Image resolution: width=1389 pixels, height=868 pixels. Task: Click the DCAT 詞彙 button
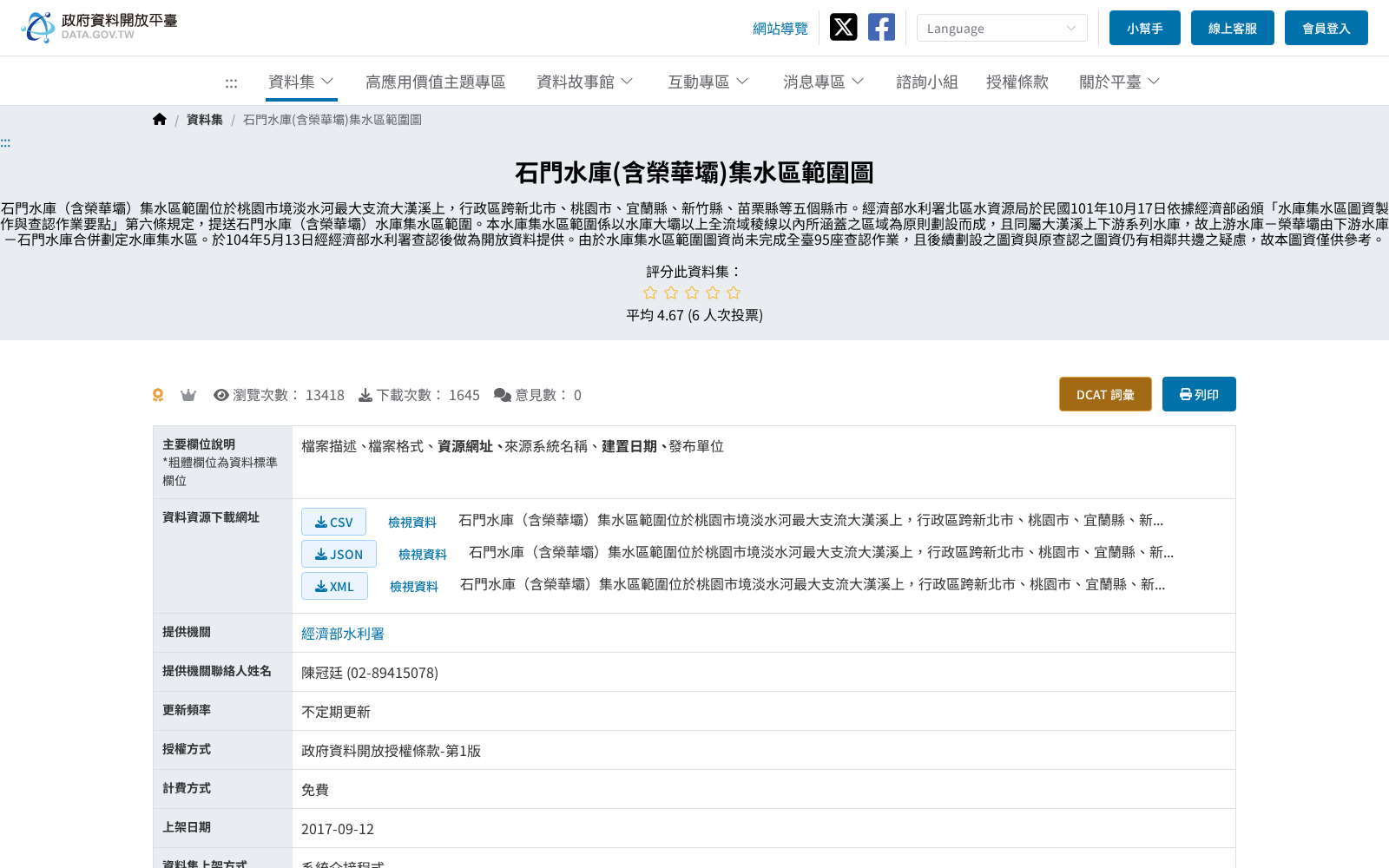tap(1105, 394)
